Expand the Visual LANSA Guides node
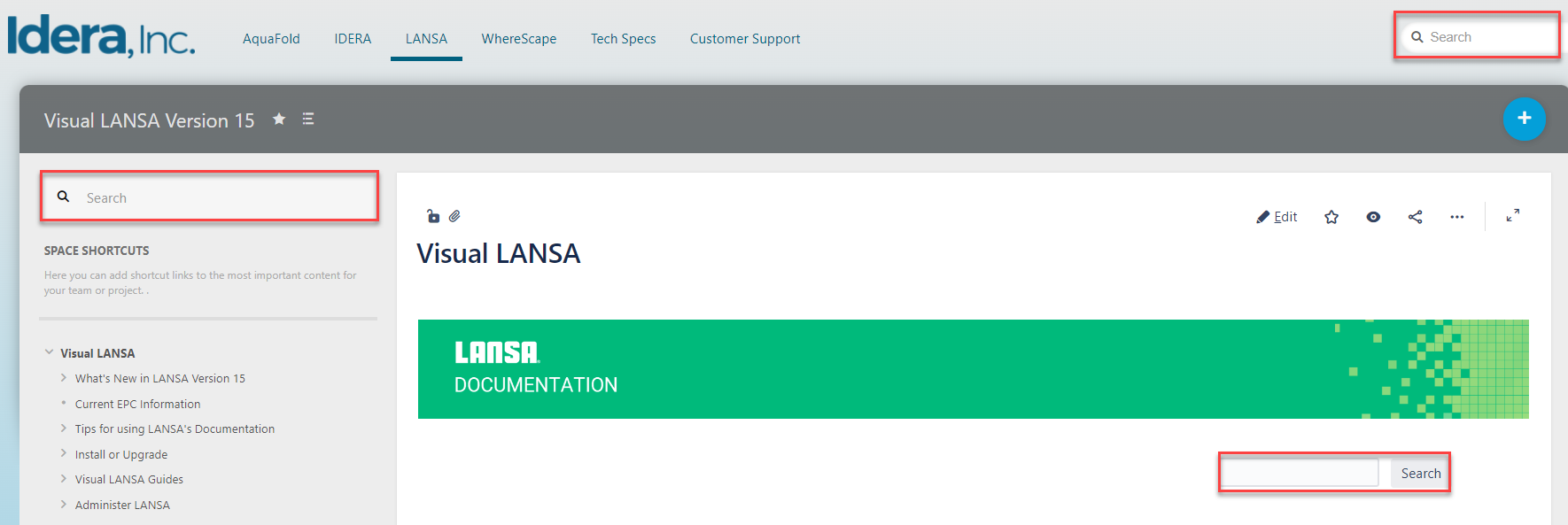 click(64, 479)
